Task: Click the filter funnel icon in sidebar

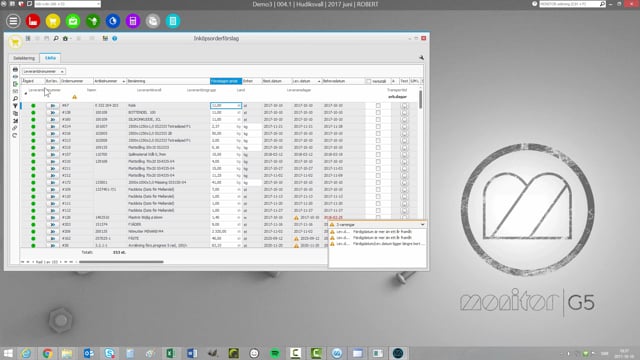Action: 15,106
